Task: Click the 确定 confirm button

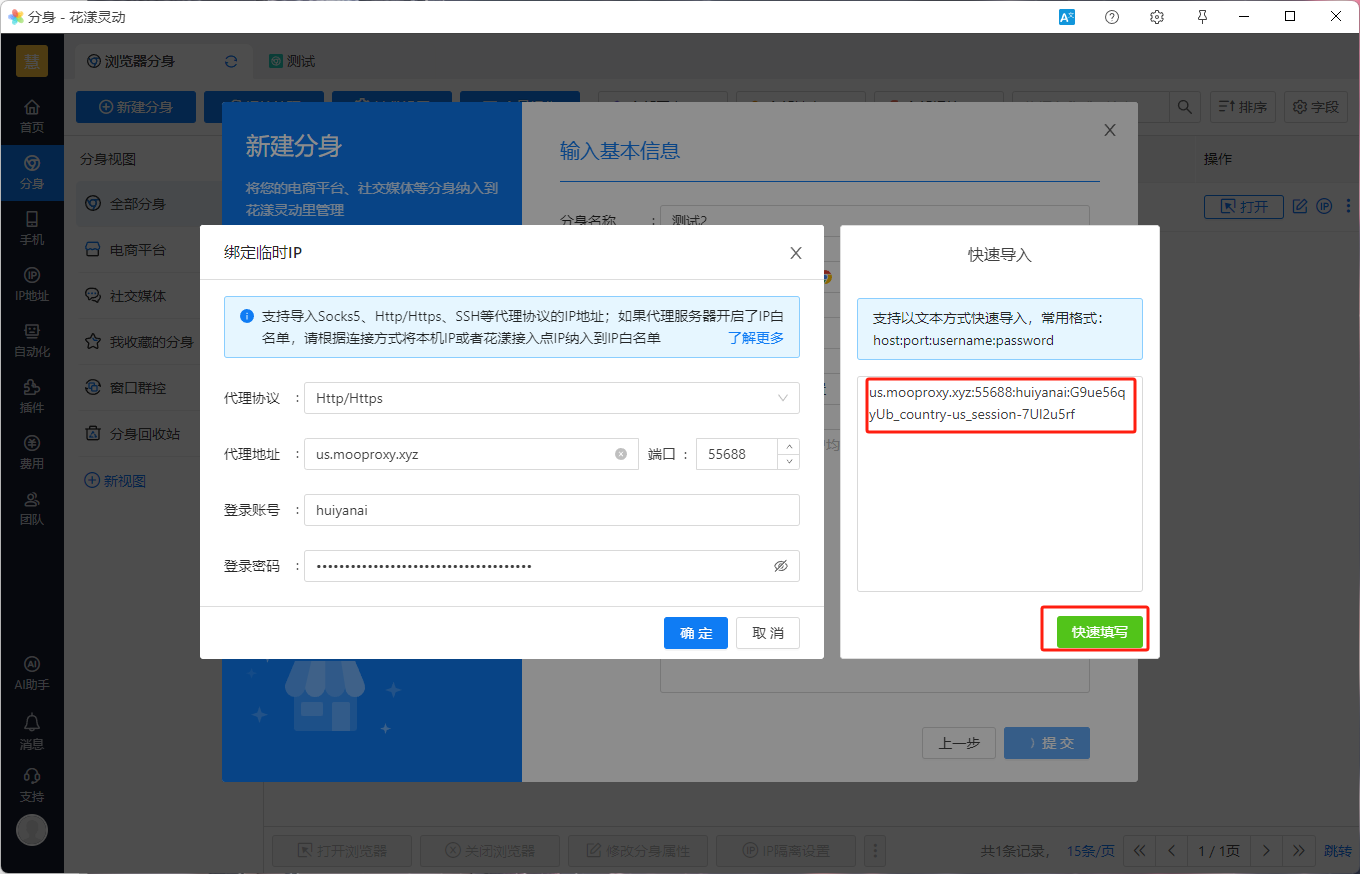Action: click(696, 633)
